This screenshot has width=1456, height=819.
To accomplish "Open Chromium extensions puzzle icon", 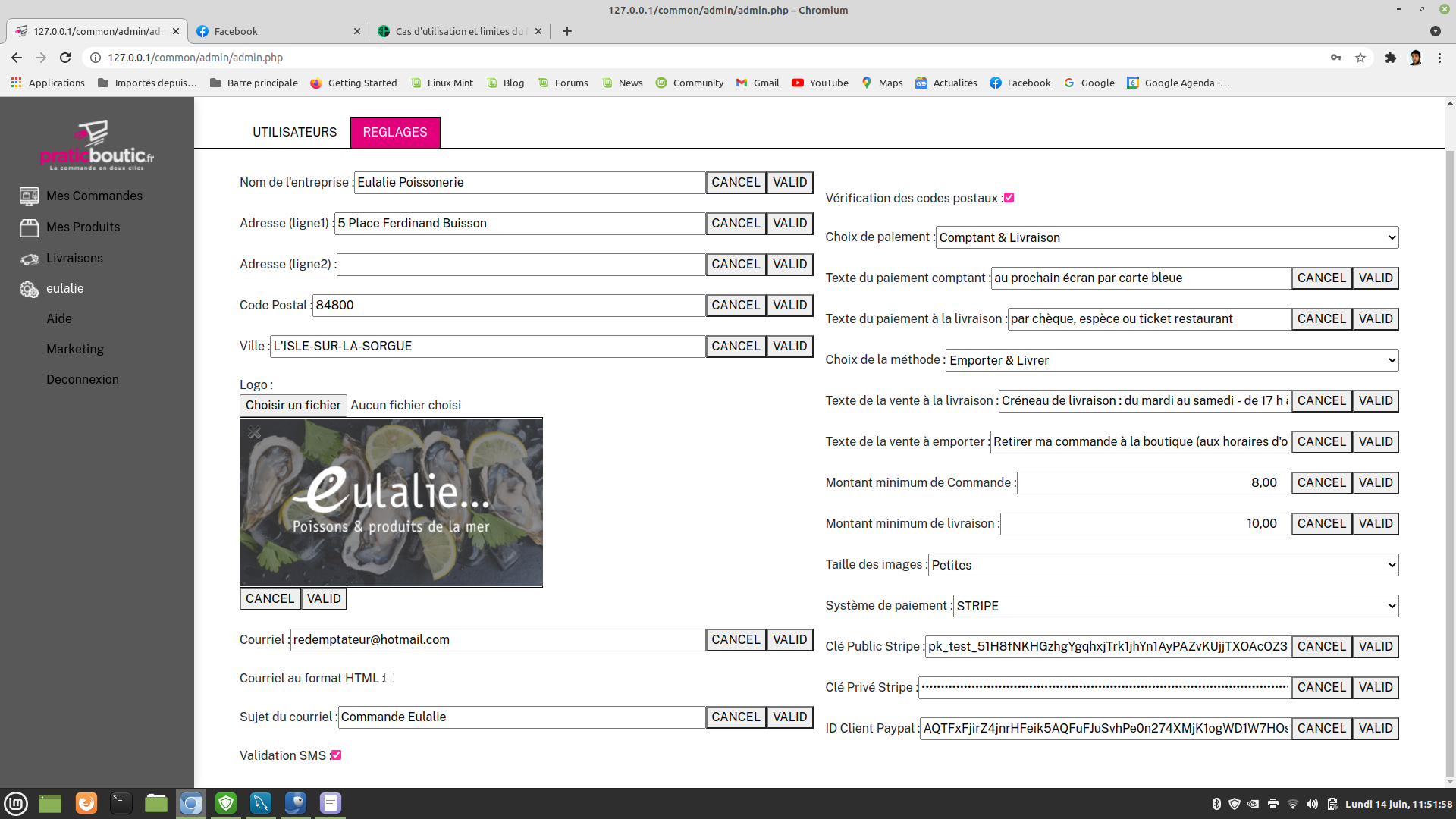I will point(1390,58).
